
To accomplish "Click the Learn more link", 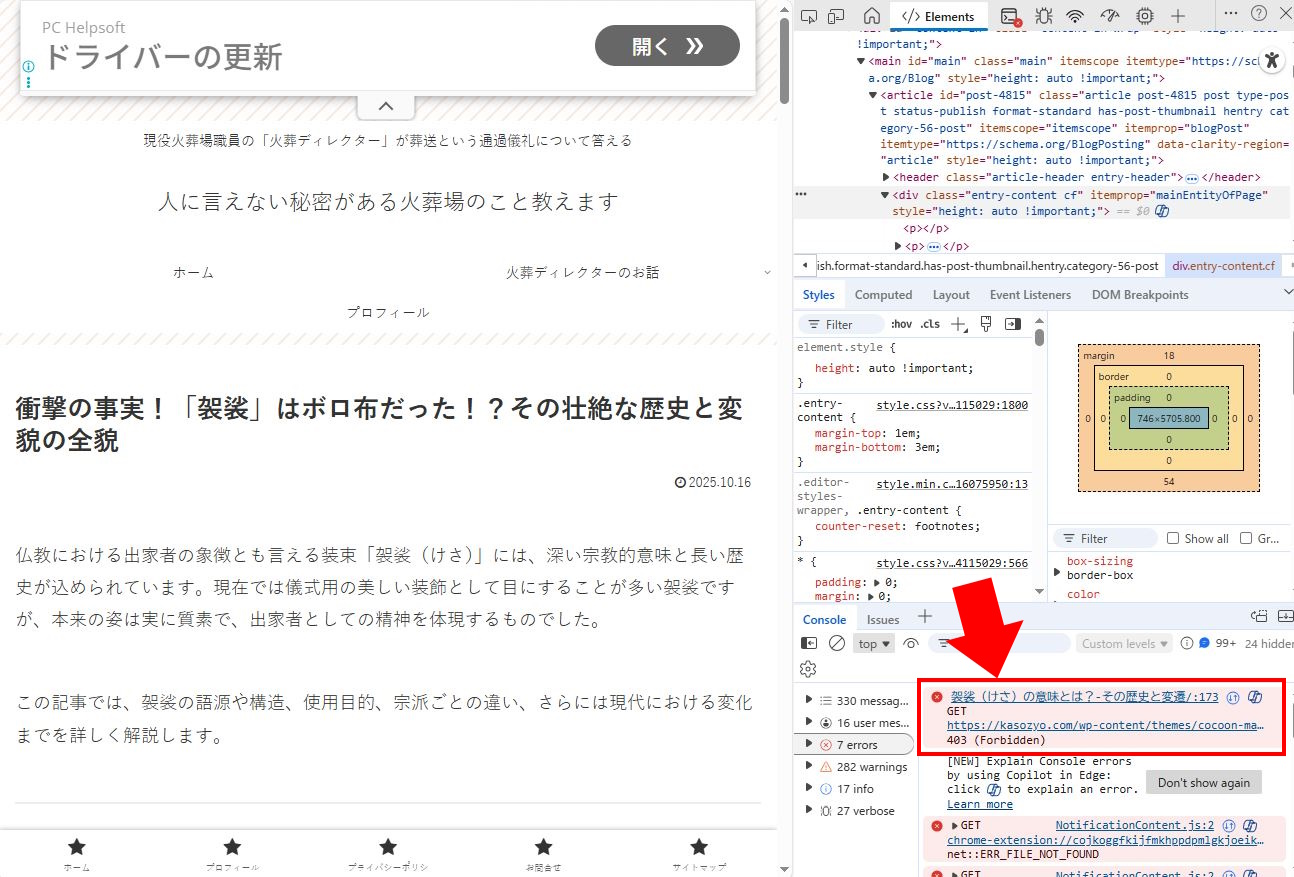I will (979, 804).
